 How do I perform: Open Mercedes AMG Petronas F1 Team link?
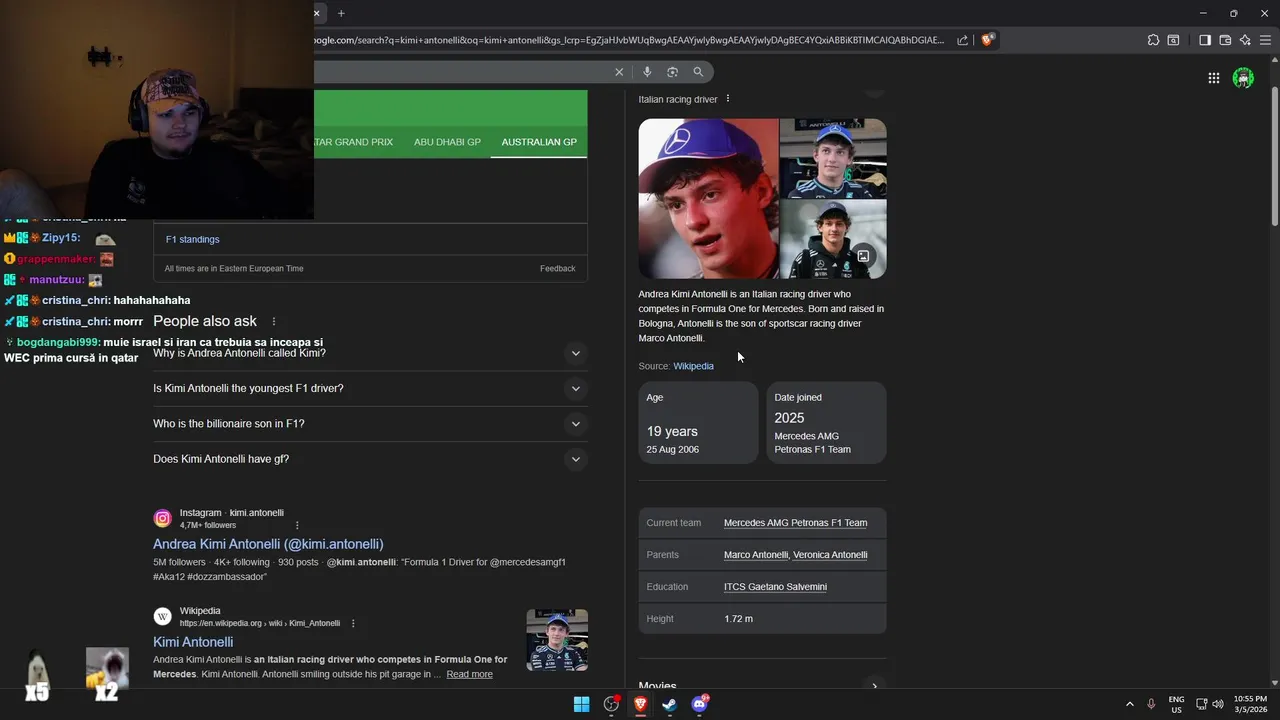795,523
